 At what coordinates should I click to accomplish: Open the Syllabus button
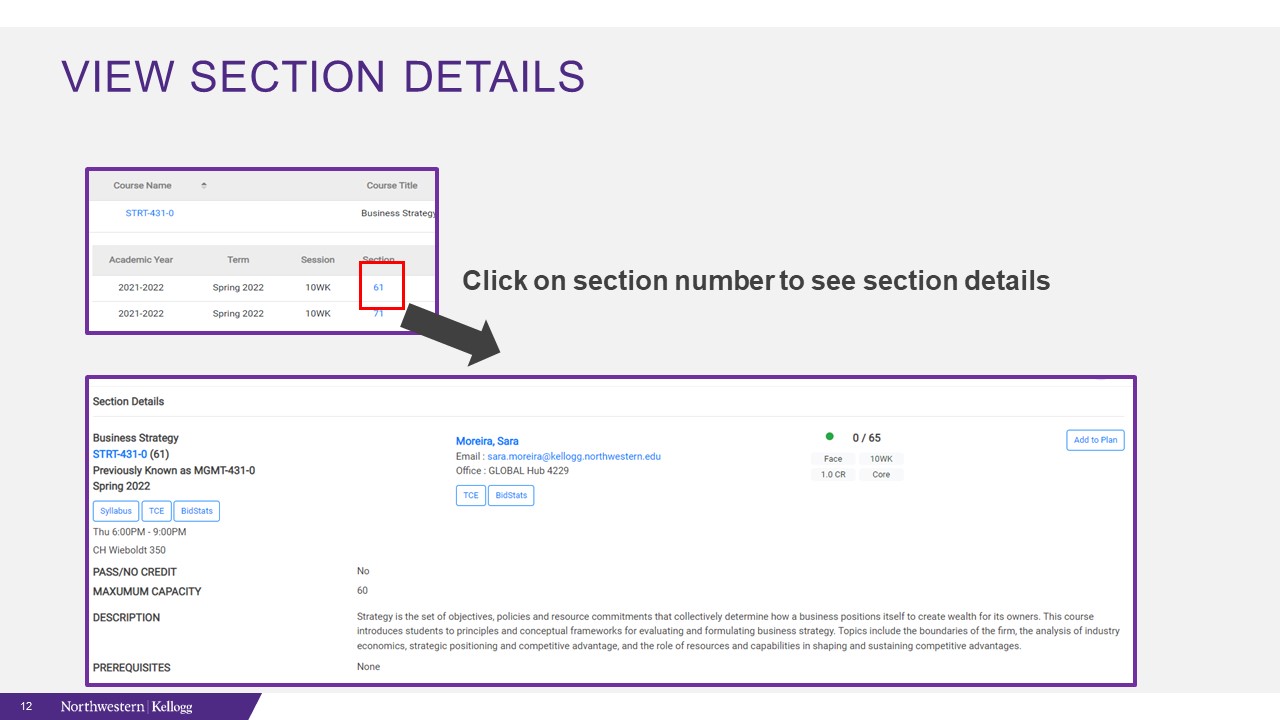(x=116, y=511)
